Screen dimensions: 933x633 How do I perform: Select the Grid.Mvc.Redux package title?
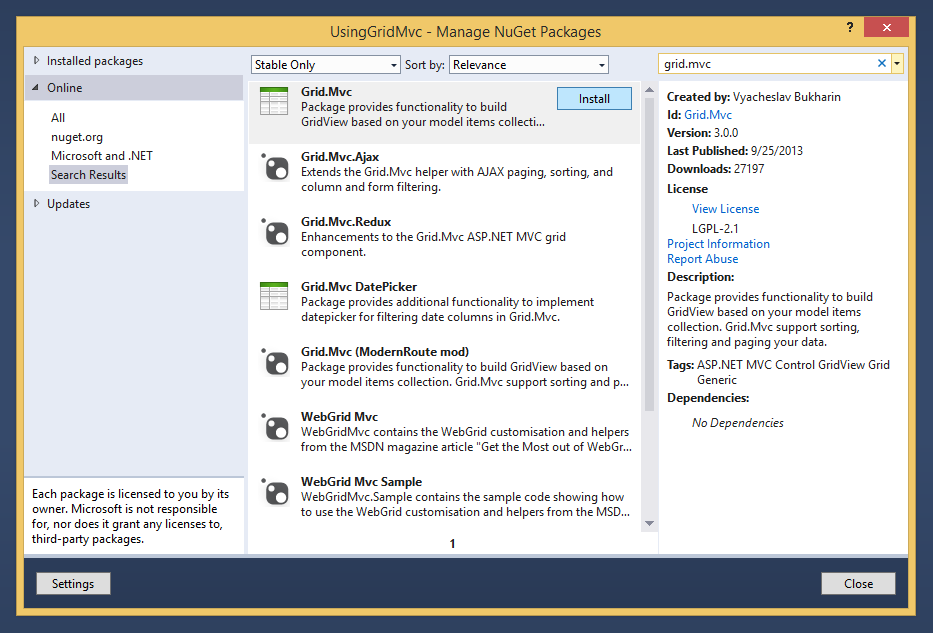pyautogui.click(x=346, y=221)
